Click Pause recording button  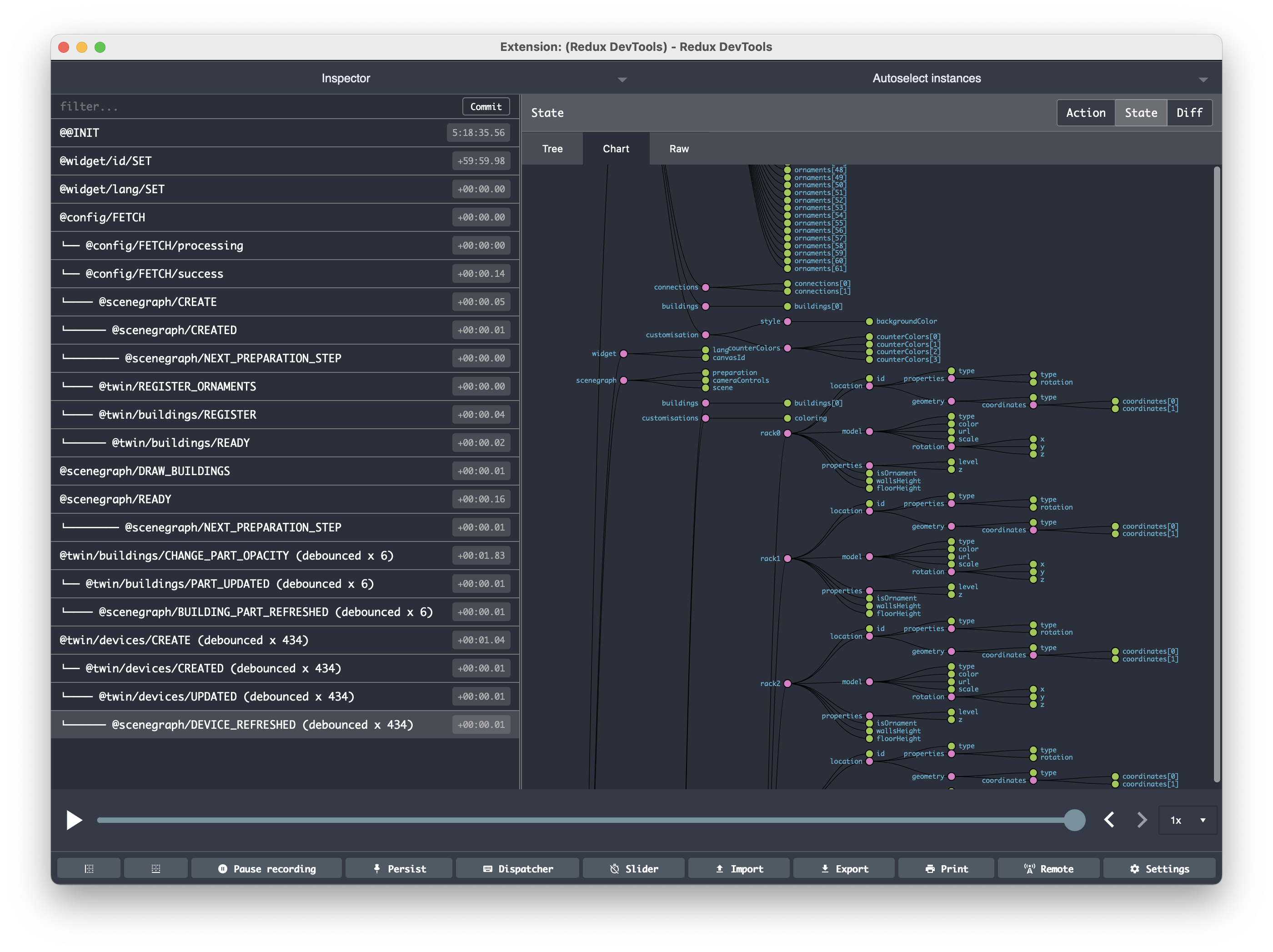point(266,868)
